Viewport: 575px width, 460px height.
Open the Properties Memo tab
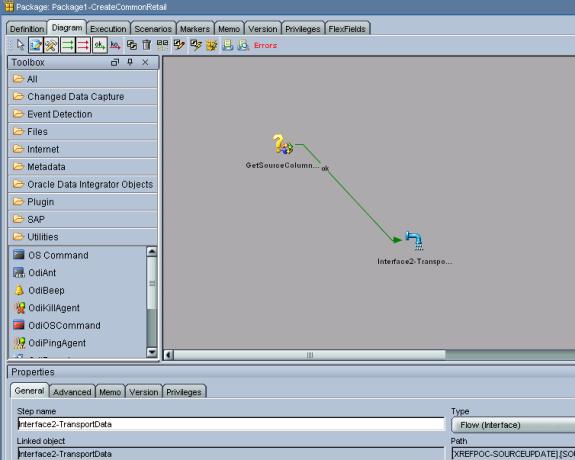(110, 392)
